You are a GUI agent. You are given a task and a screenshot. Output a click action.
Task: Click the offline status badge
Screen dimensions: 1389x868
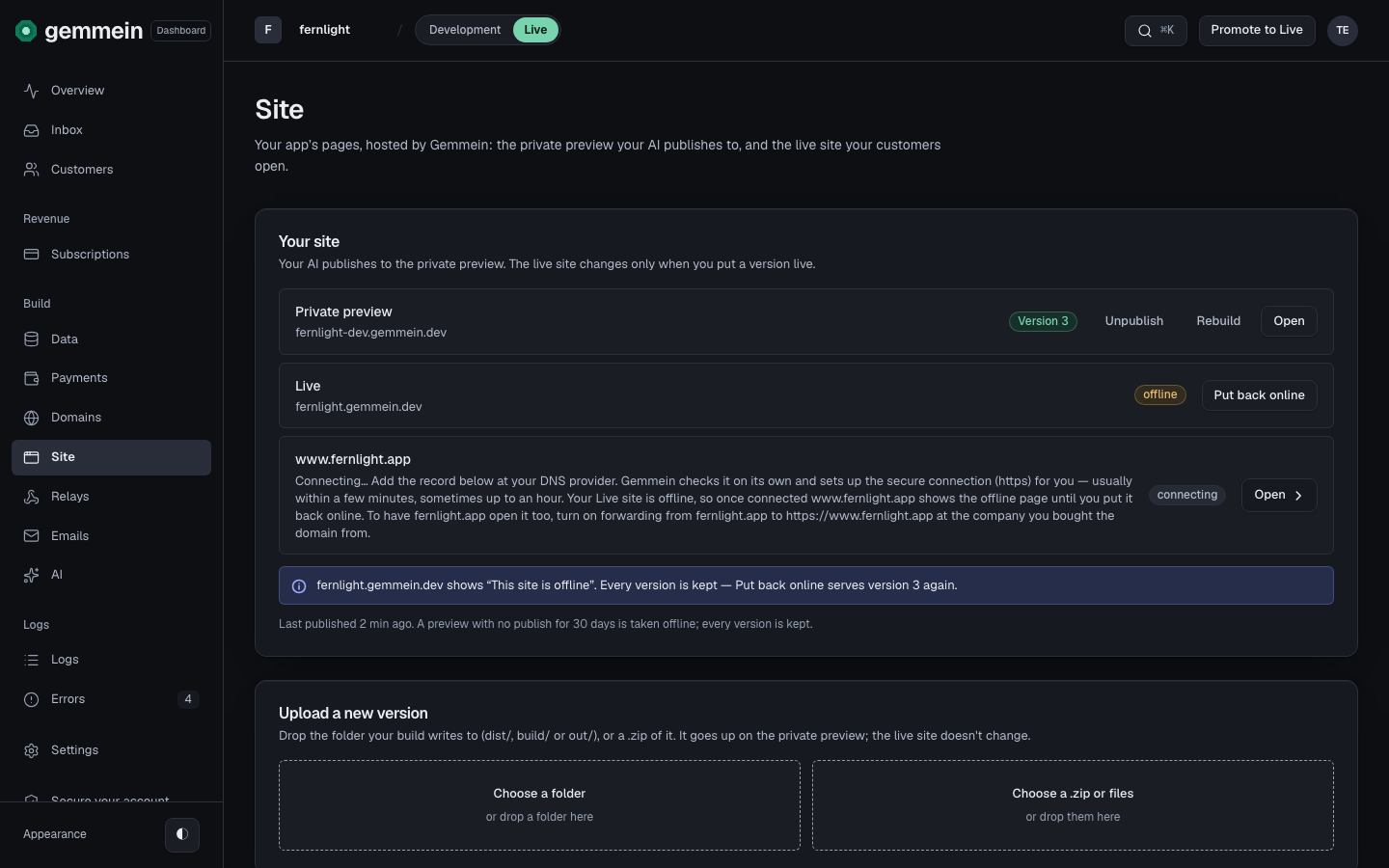pyautogui.click(x=1159, y=394)
